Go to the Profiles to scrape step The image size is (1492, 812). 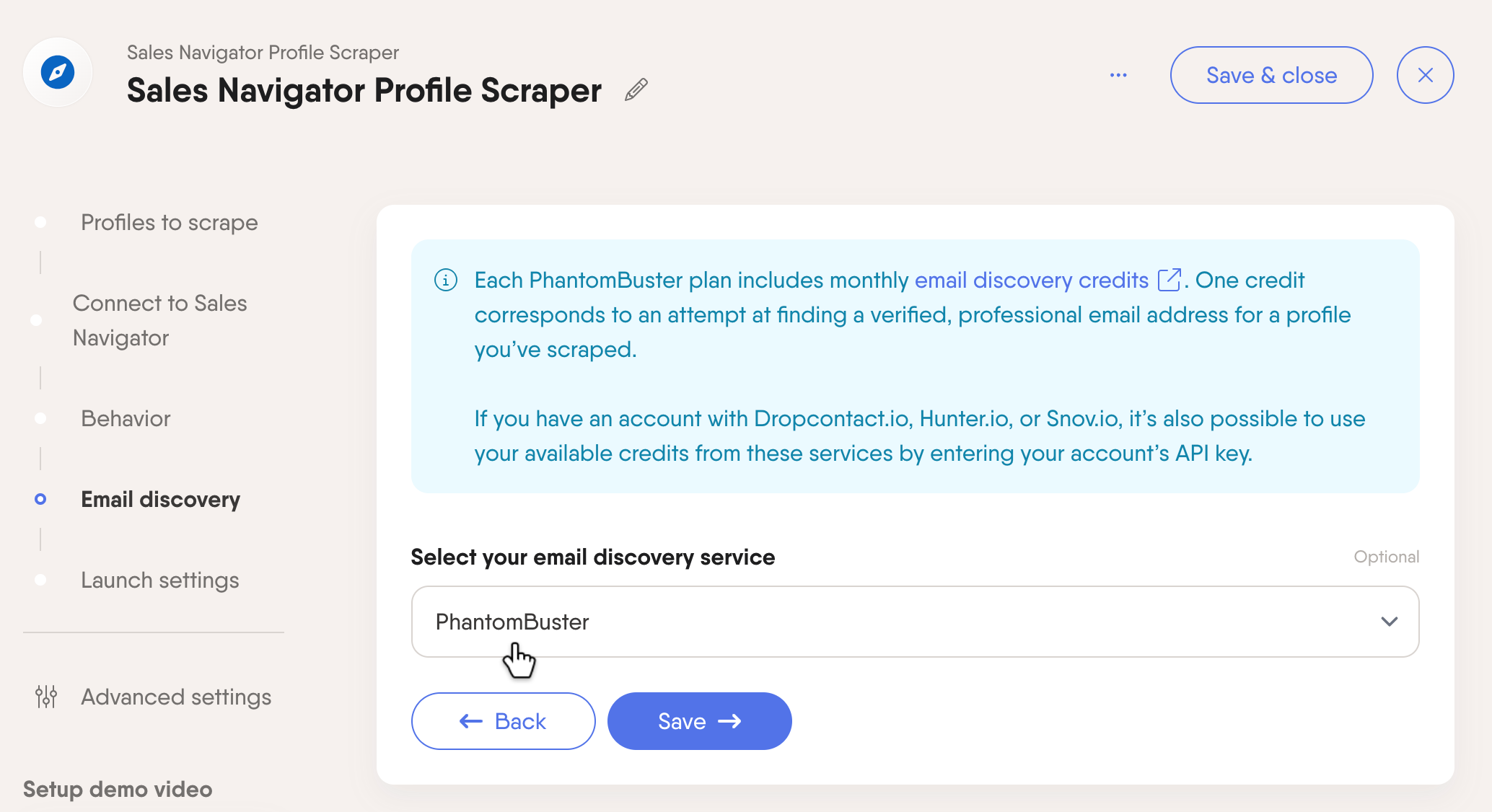coord(169,223)
